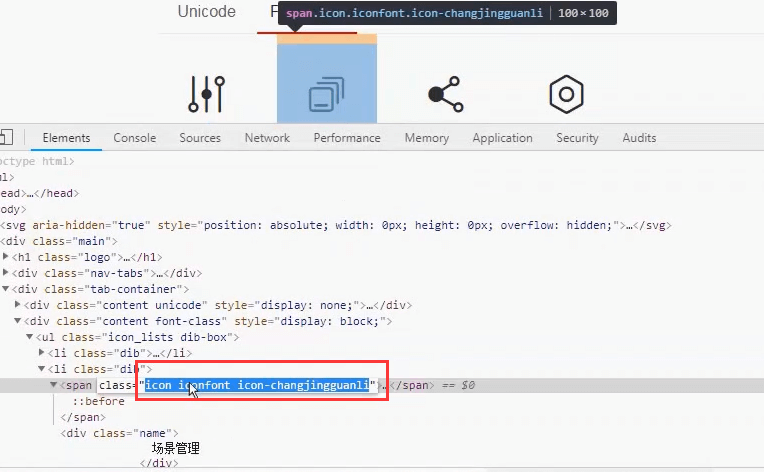The image size is (764, 472).
Task: Expand the div class="content unicode" node
Action: click(18, 304)
